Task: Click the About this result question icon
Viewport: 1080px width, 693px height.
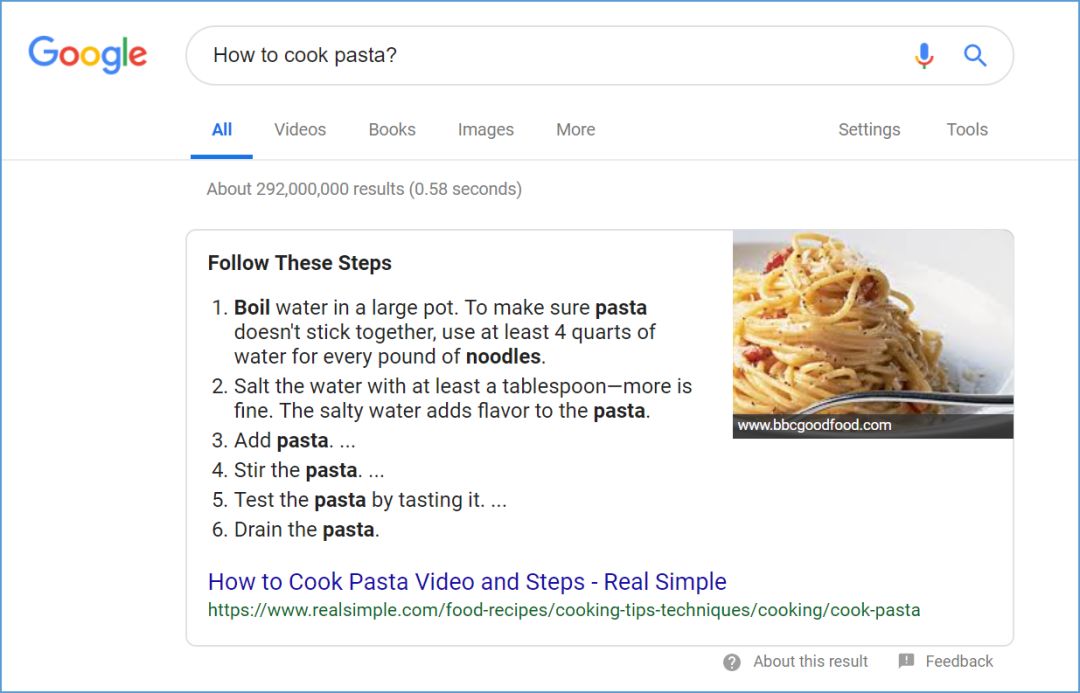Action: click(732, 662)
